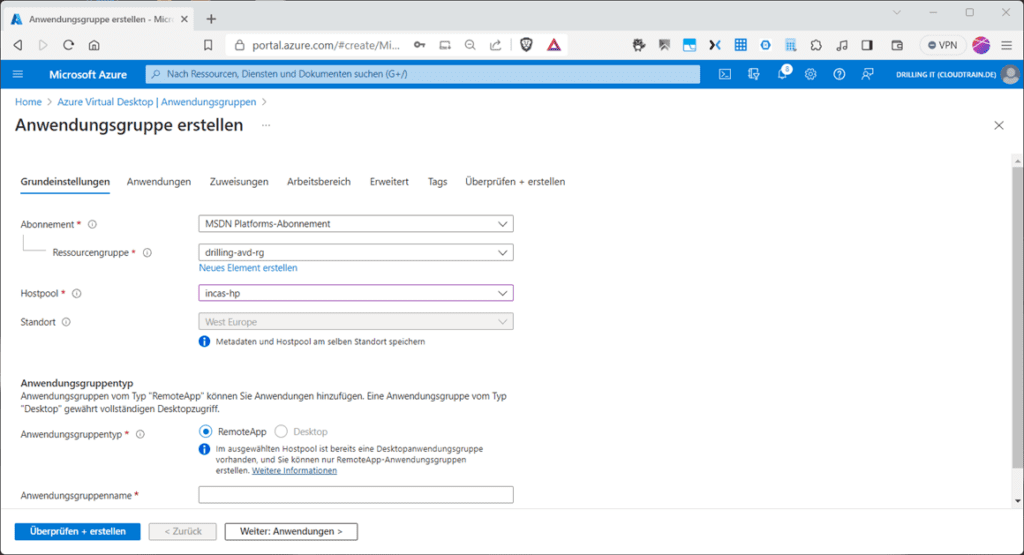This screenshot has width=1024, height=555.
Task: Switch to the Zuweisungen tab
Action: (x=239, y=182)
